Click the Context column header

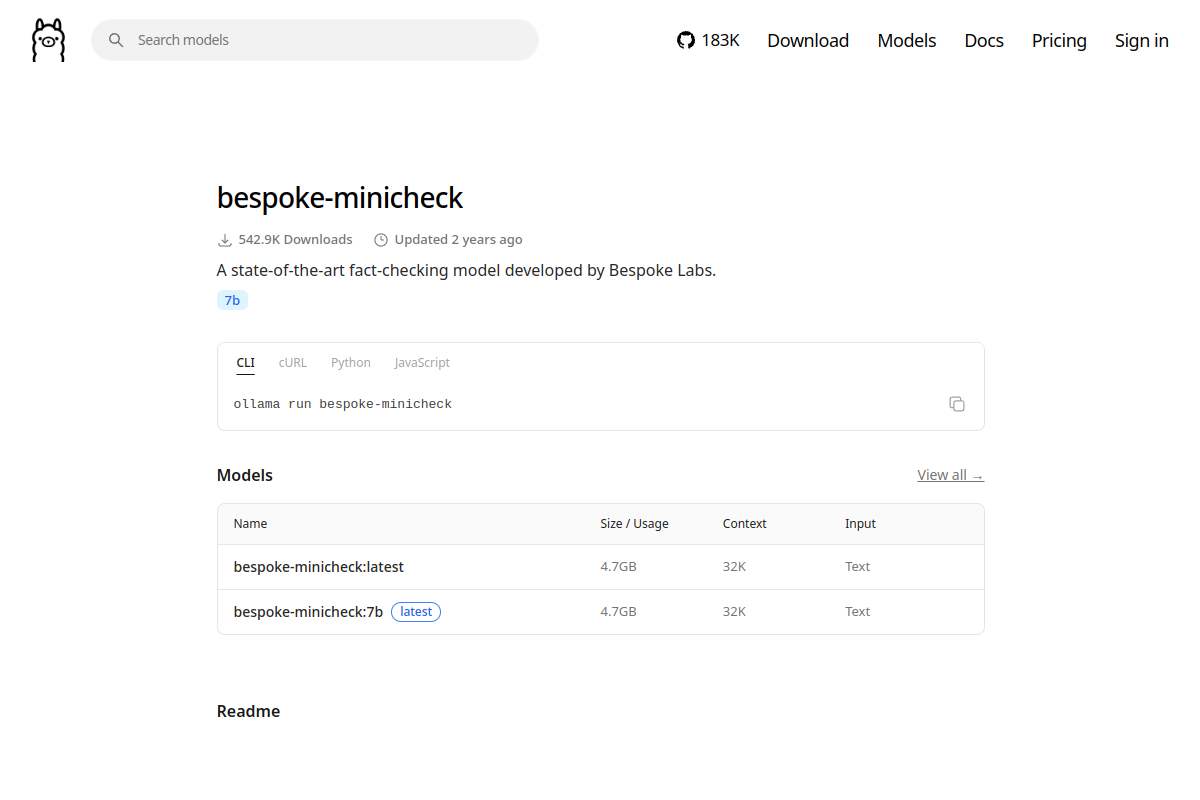pyautogui.click(x=745, y=524)
